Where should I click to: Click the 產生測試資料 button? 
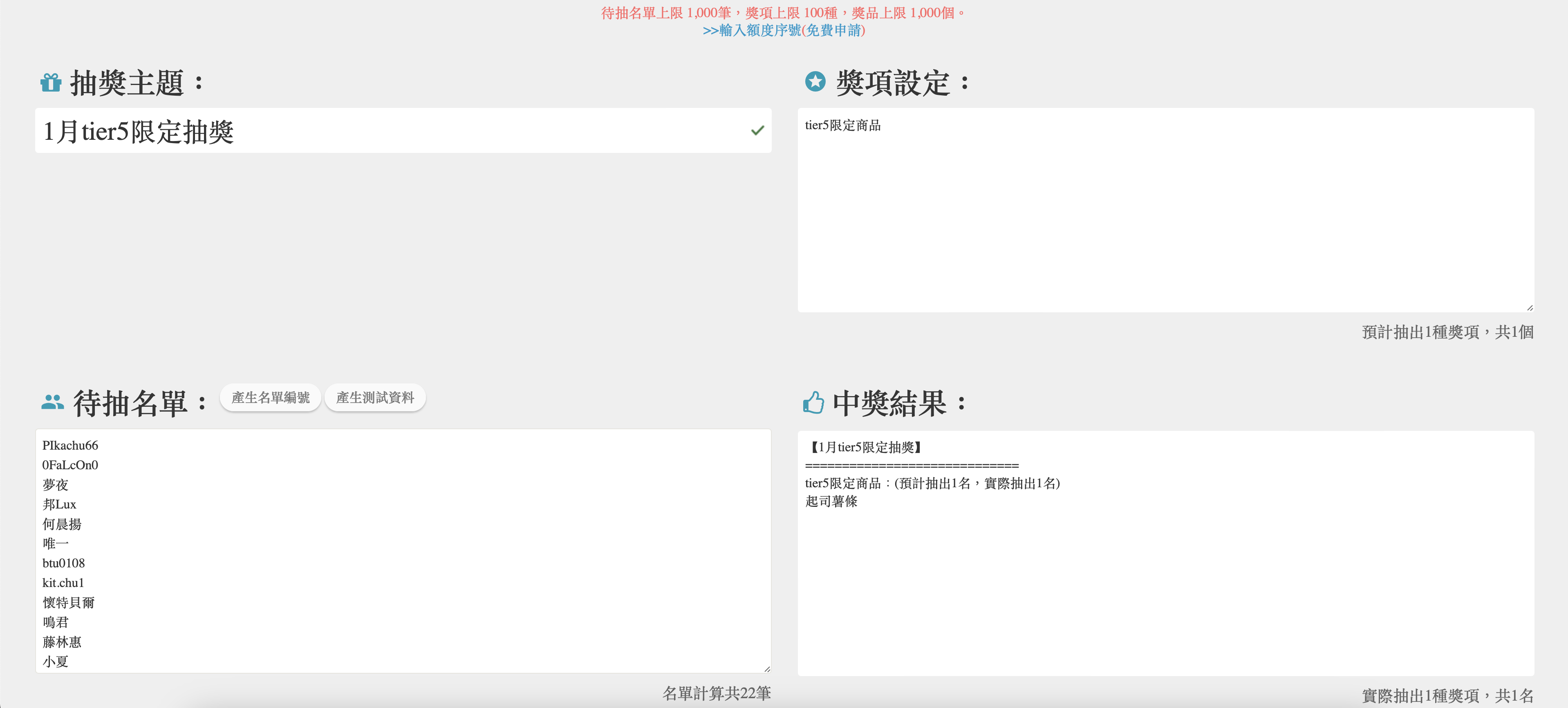coord(375,397)
